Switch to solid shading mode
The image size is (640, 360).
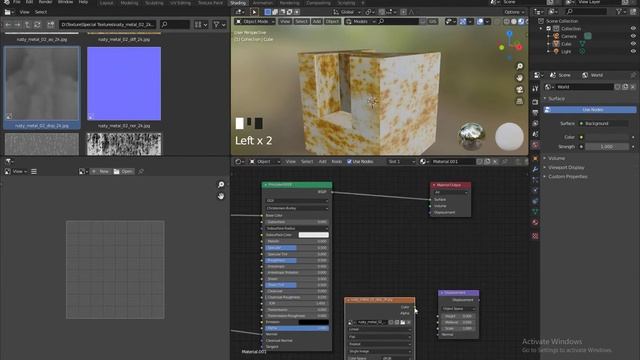click(514, 21)
